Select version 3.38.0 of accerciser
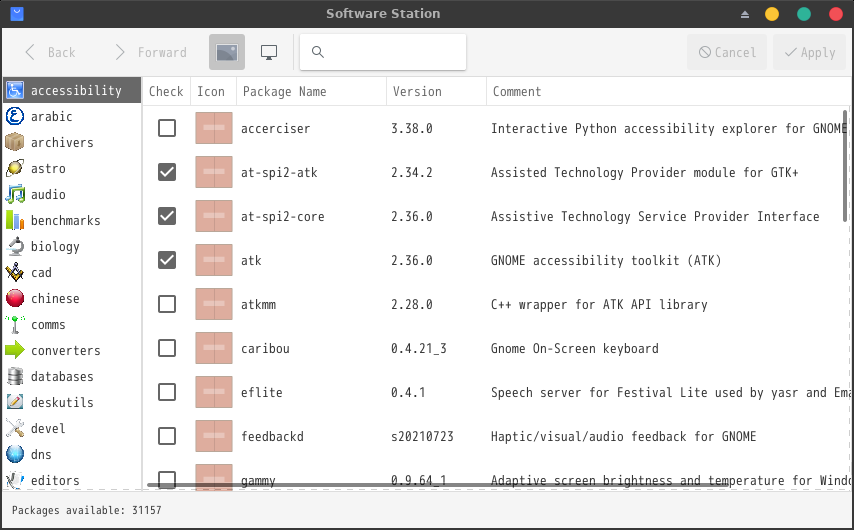The image size is (854, 530). coord(412,128)
